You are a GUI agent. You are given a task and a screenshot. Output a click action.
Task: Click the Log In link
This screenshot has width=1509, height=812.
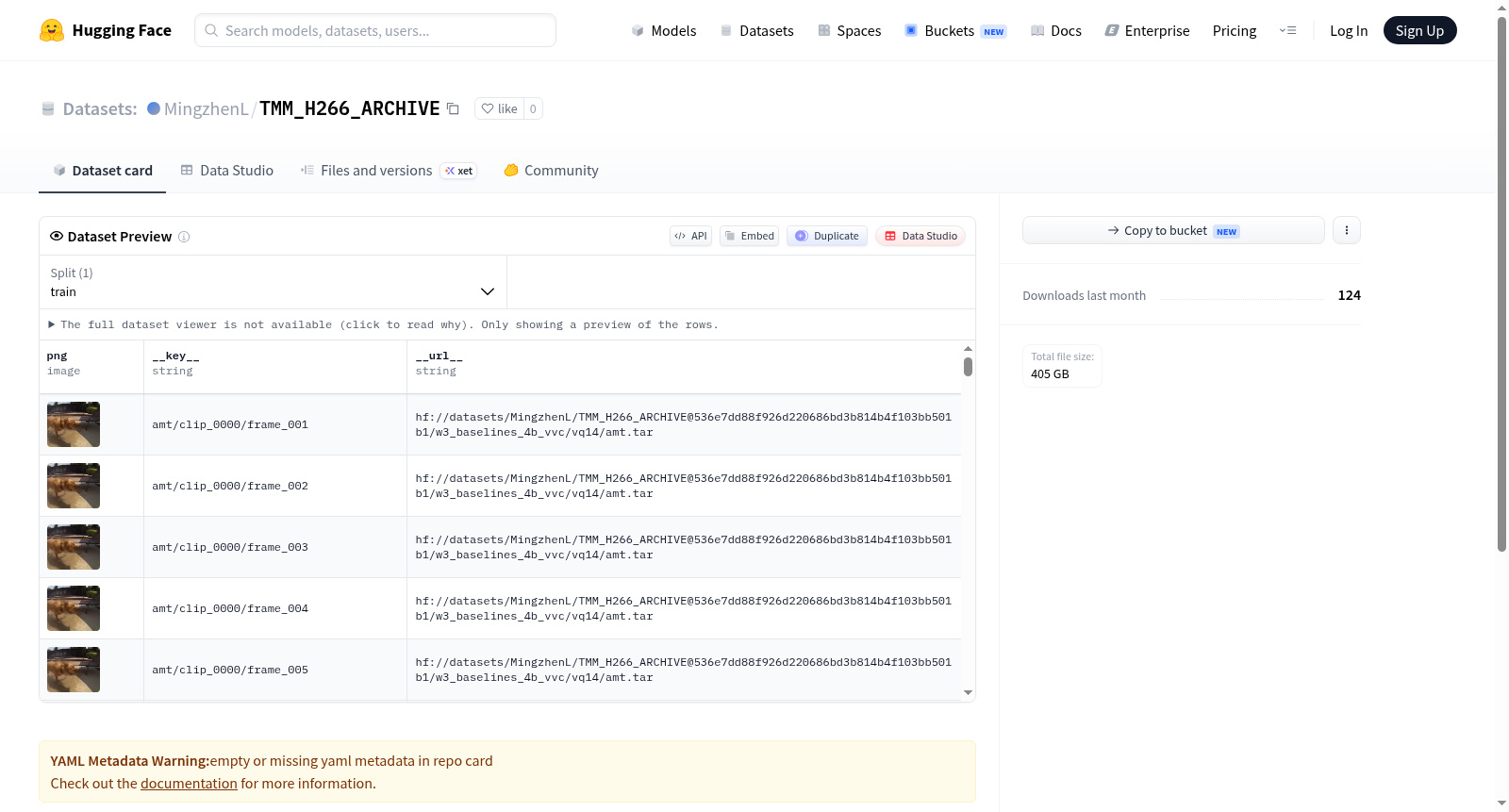tap(1349, 30)
